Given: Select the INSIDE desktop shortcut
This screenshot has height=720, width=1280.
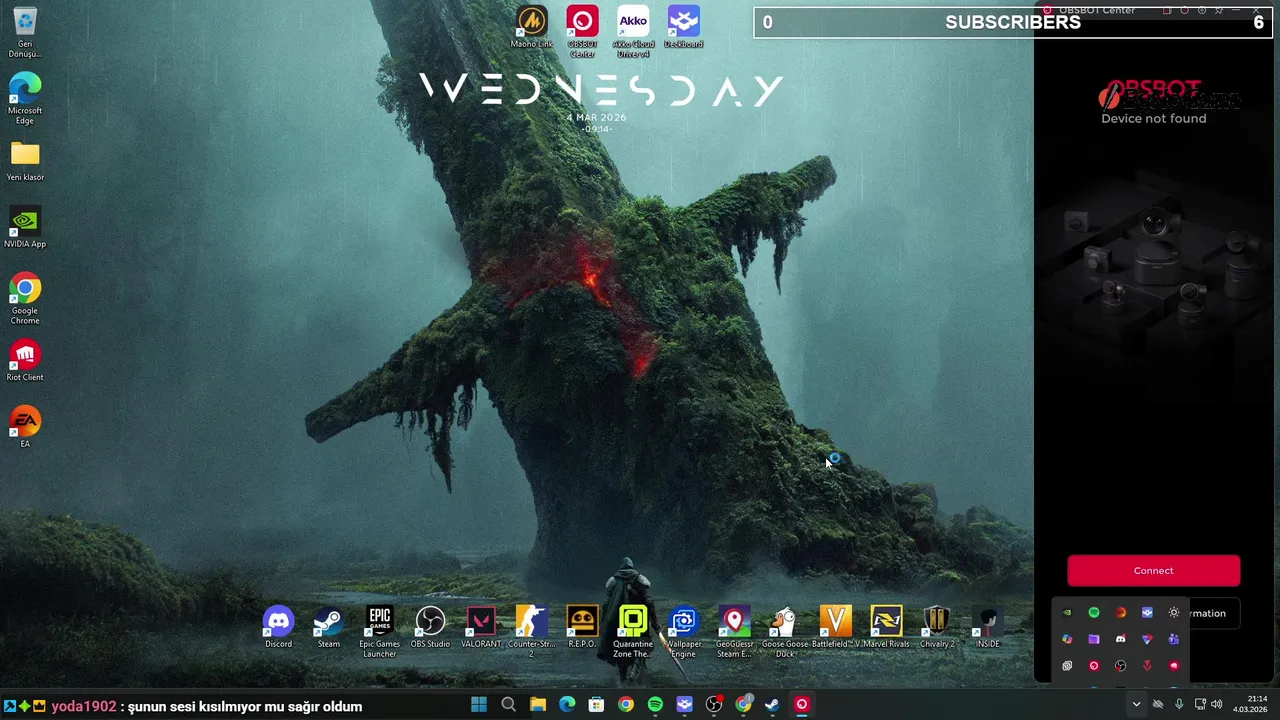Looking at the screenshot, I should [988, 627].
